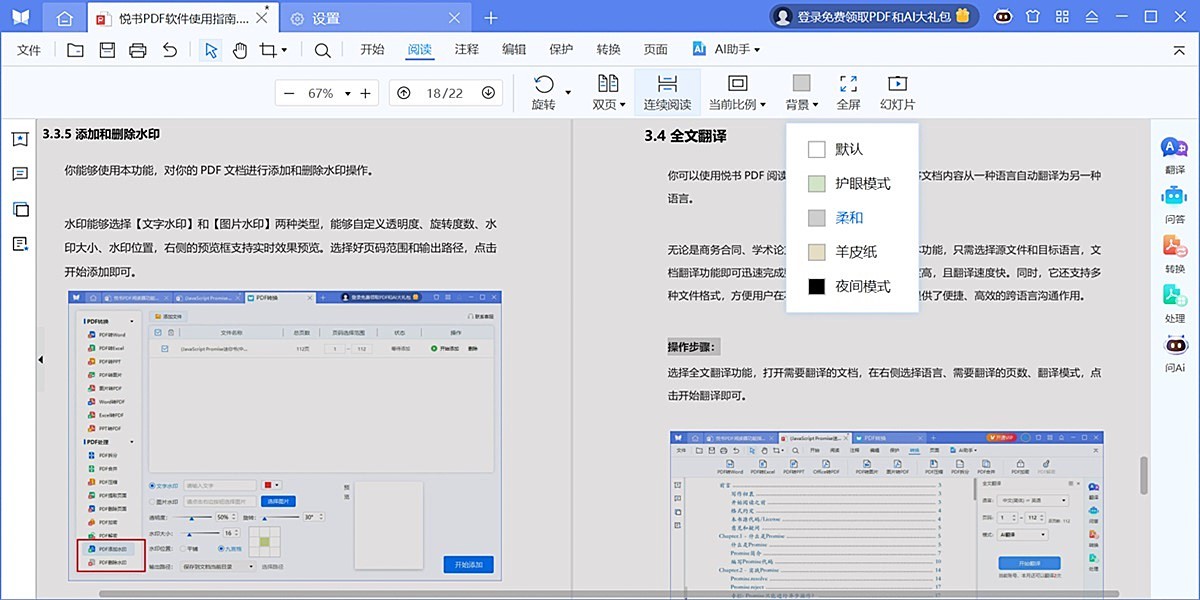Start 幻灯片 slideshow mode
The height and width of the screenshot is (600, 1200).
897,90
